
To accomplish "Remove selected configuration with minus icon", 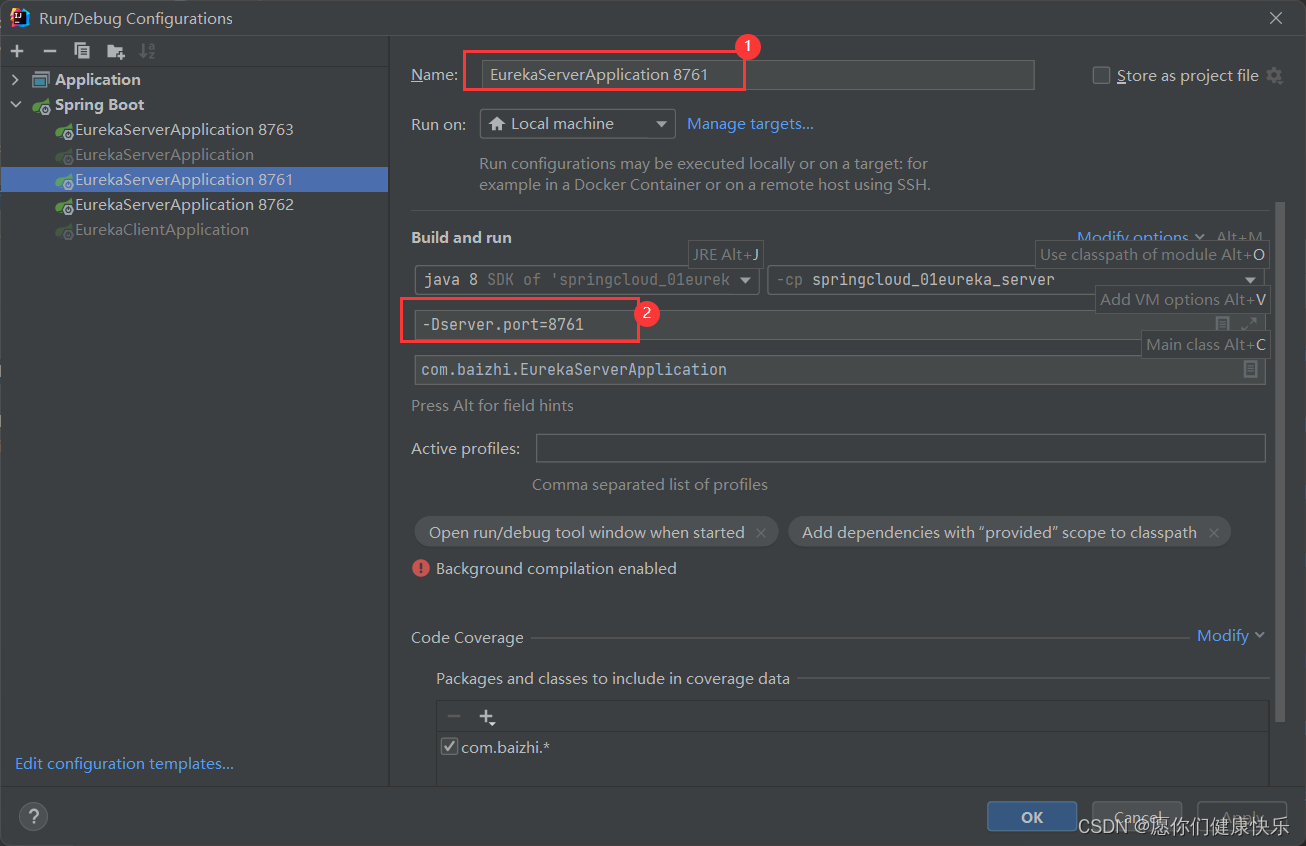I will [x=49, y=51].
